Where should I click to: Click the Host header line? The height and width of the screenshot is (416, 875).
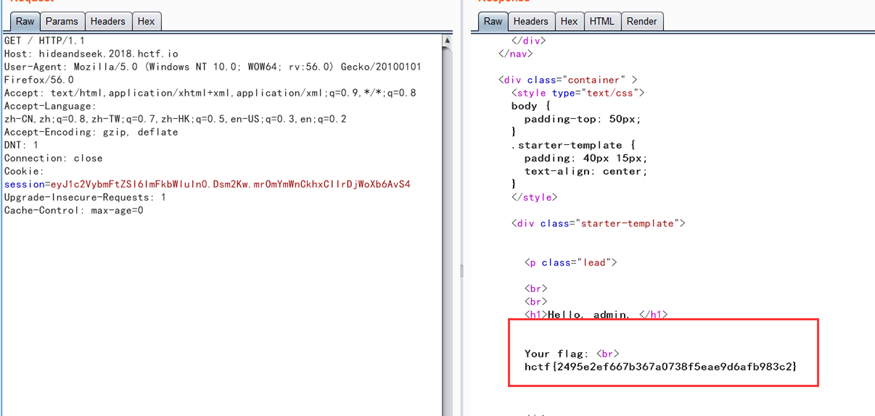pyautogui.click(x=90, y=53)
